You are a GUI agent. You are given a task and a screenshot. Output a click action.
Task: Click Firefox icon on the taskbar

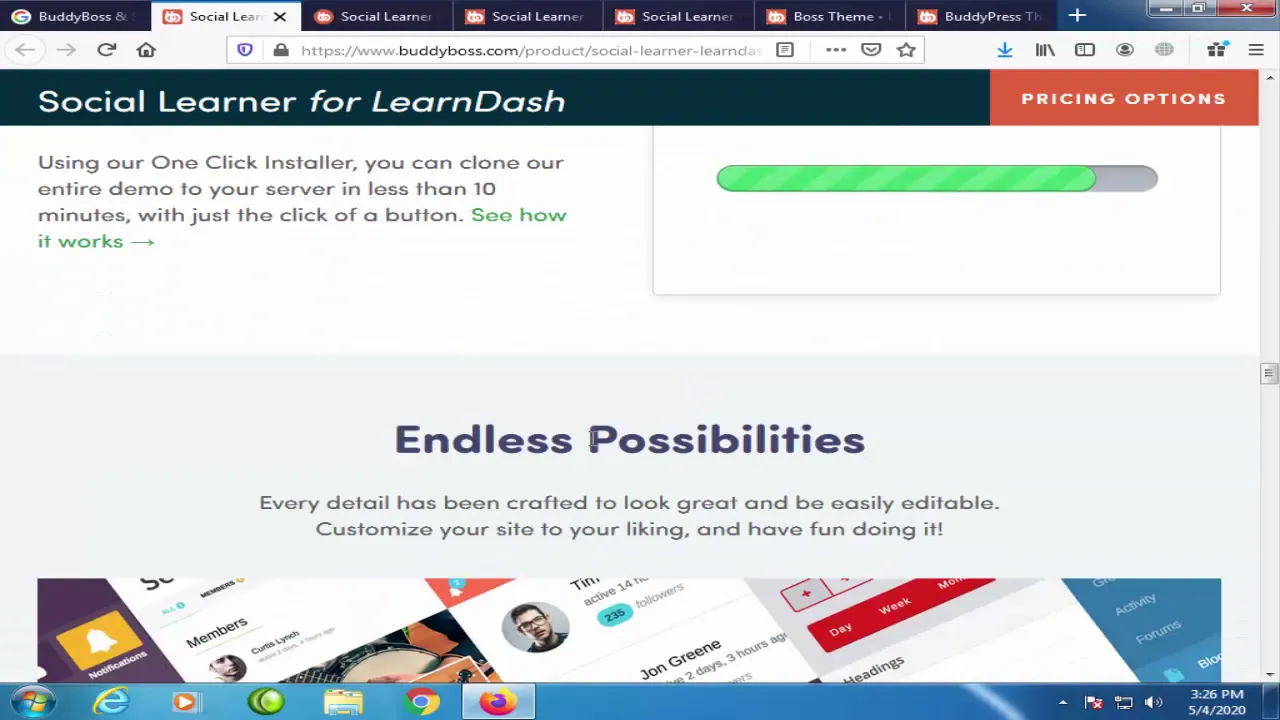[x=498, y=702]
